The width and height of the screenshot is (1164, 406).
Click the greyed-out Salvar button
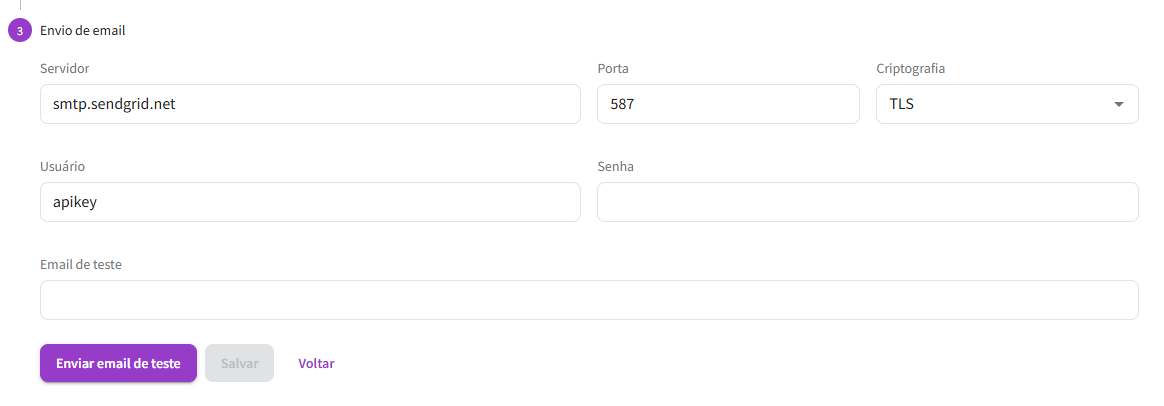[239, 363]
